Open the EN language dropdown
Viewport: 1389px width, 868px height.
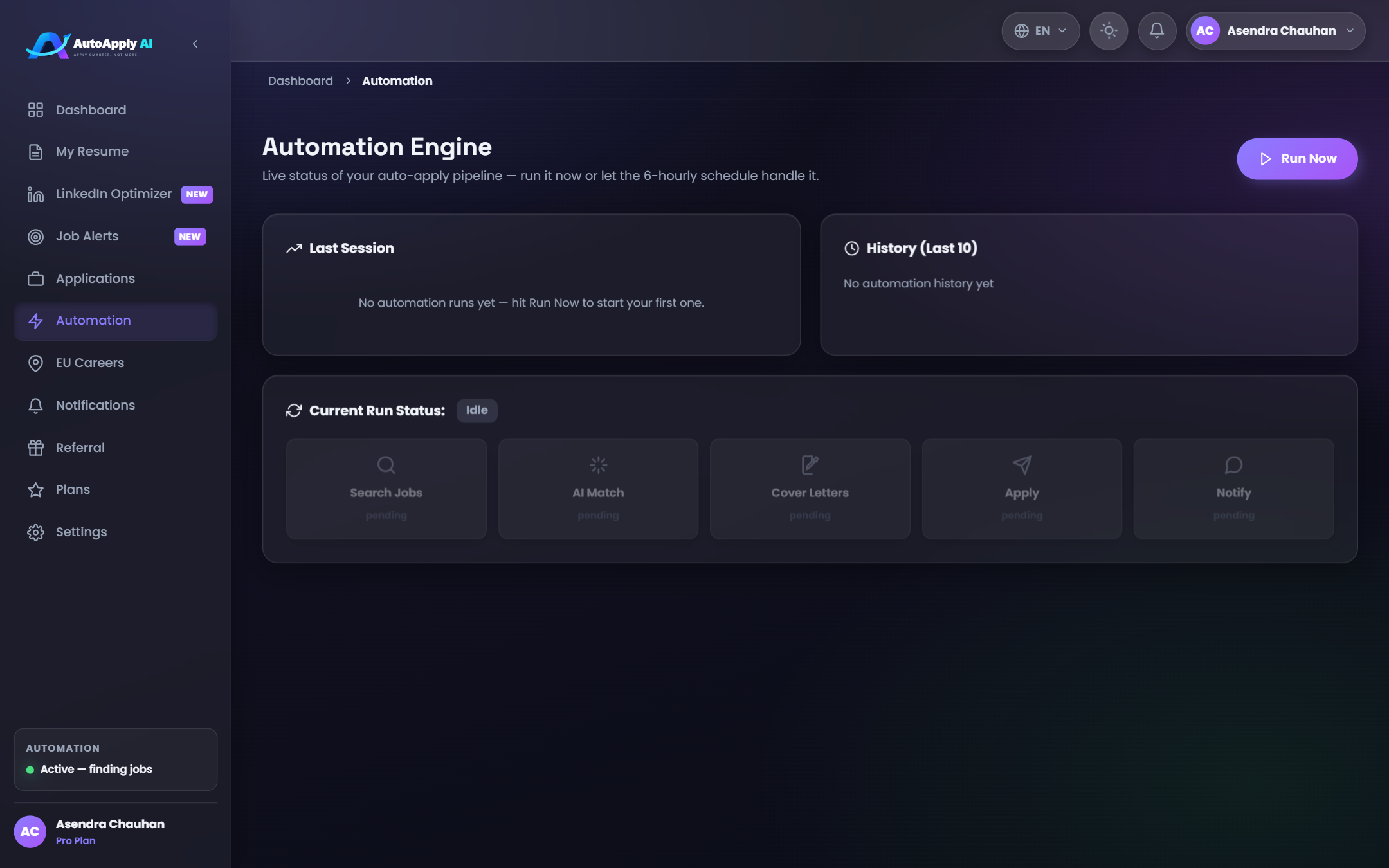pyautogui.click(x=1040, y=31)
